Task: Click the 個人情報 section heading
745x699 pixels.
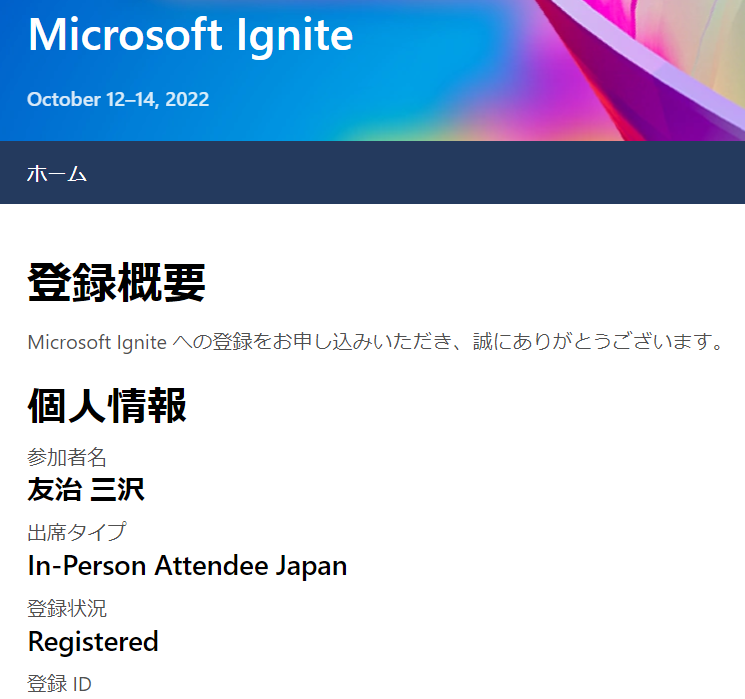Action: pos(107,405)
